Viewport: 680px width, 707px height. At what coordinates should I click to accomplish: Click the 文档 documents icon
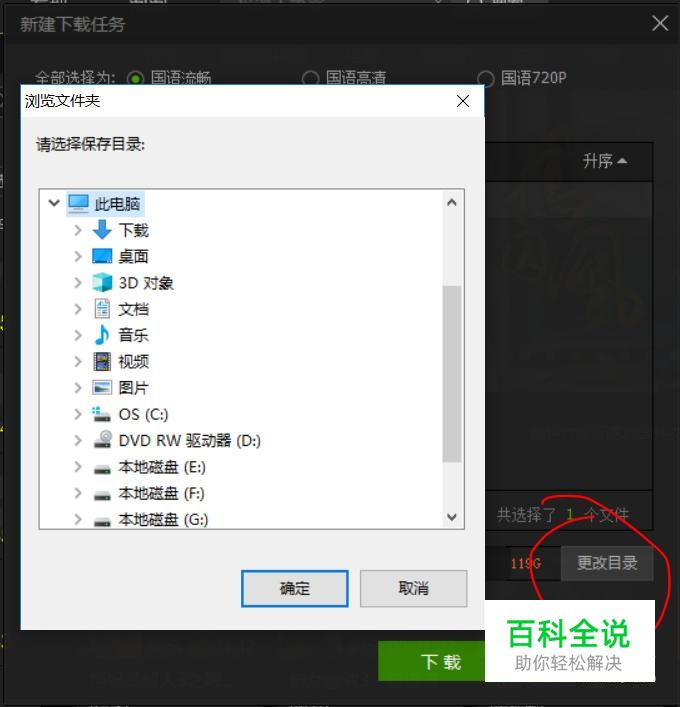coord(102,309)
